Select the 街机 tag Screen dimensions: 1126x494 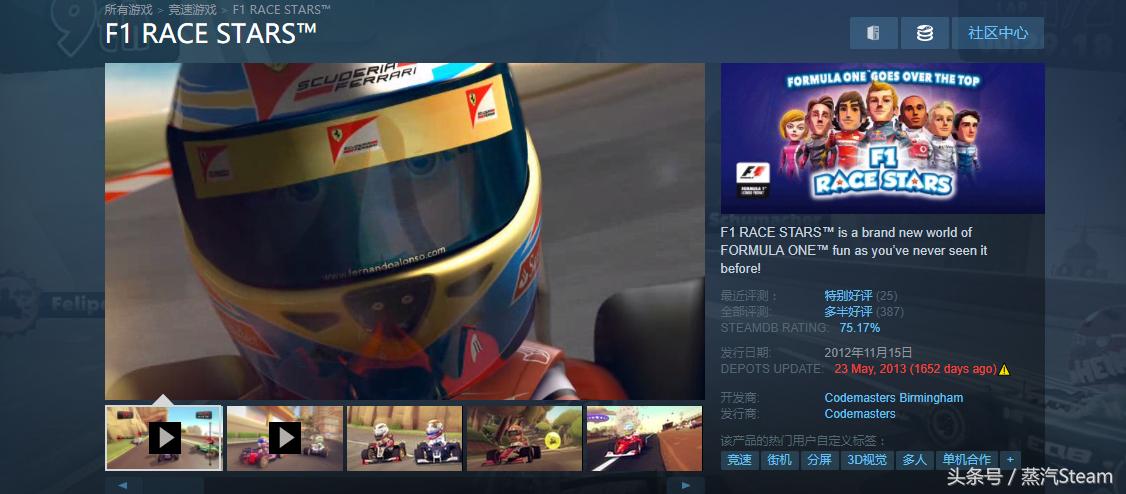click(x=779, y=460)
